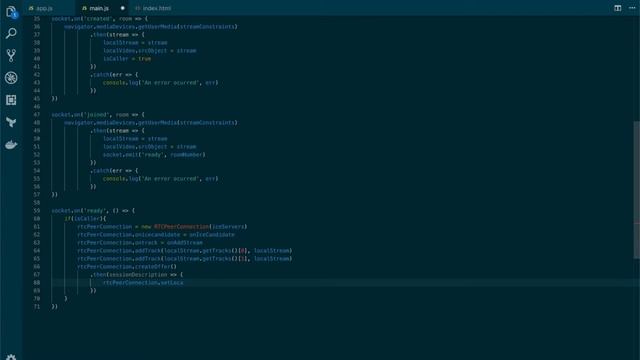Click line number 71 in the gutter

coord(37,307)
